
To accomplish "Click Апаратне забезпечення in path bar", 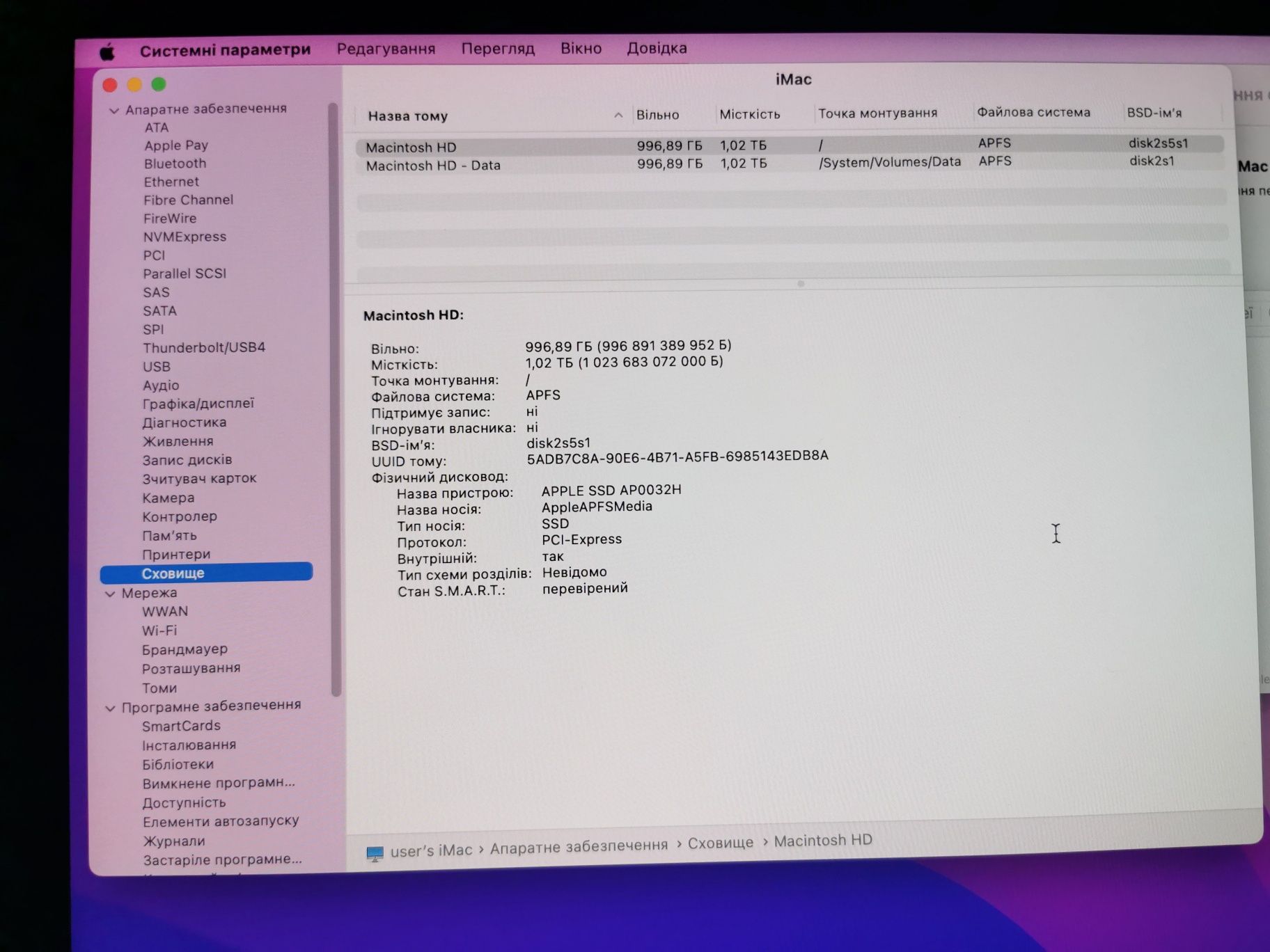I will 579,846.
